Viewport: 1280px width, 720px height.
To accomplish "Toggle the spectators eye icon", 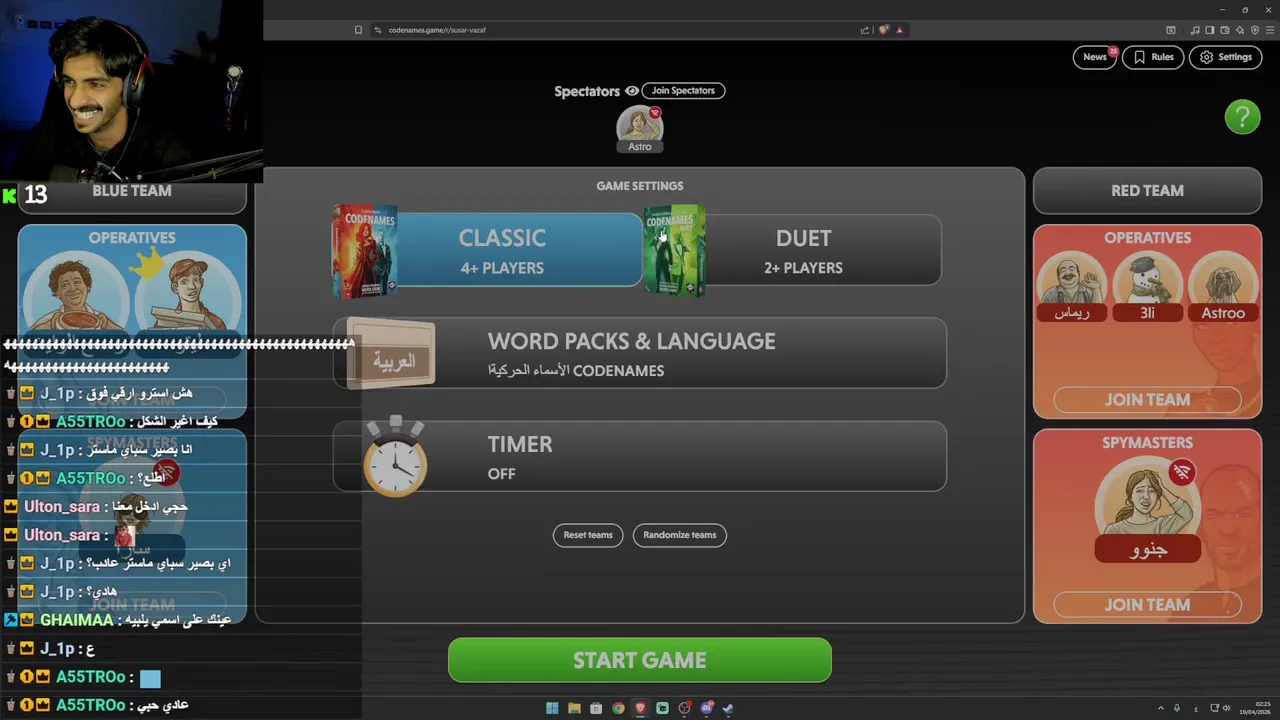I will click(x=631, y=91).
